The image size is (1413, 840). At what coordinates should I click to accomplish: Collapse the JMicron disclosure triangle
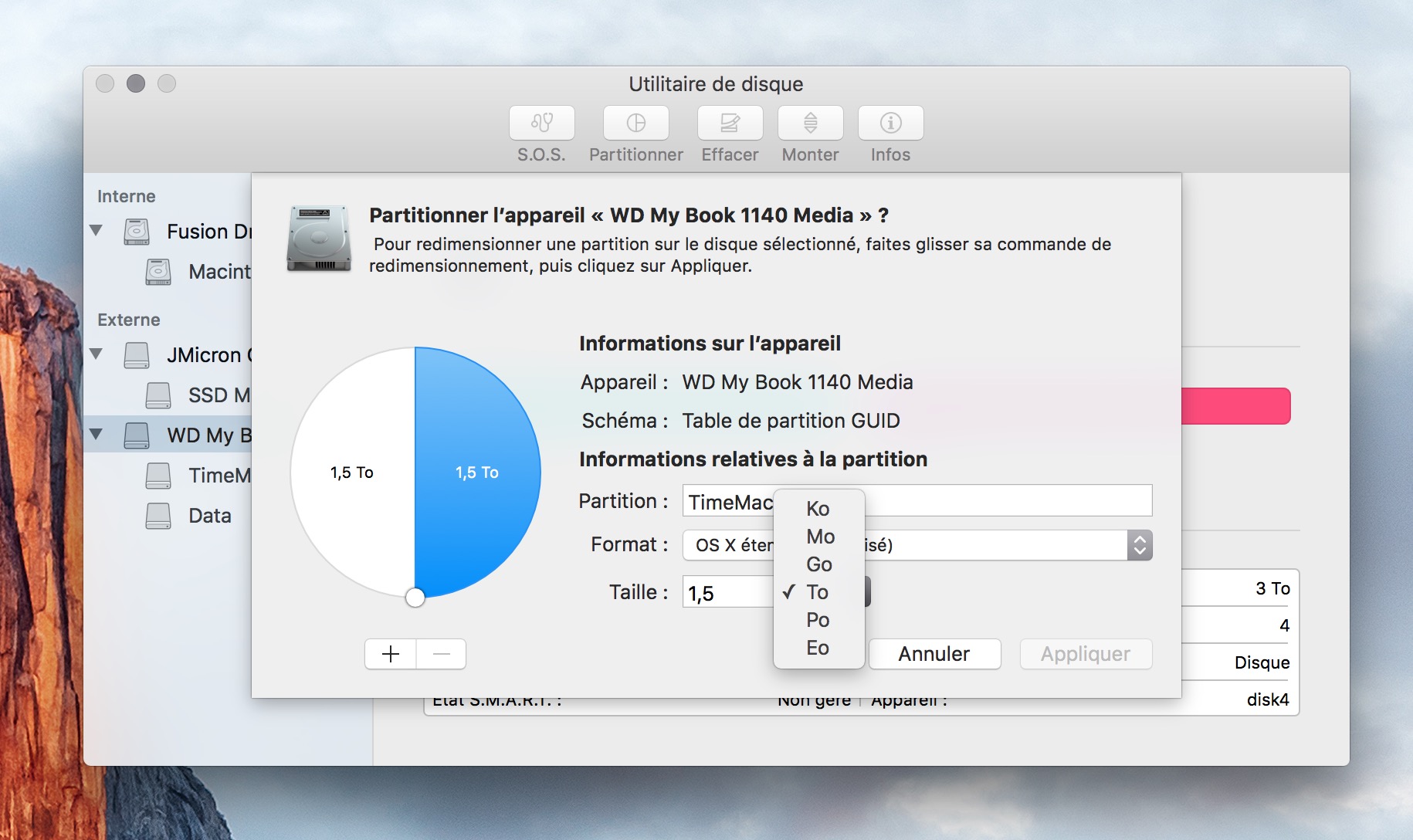click(97, 354)
